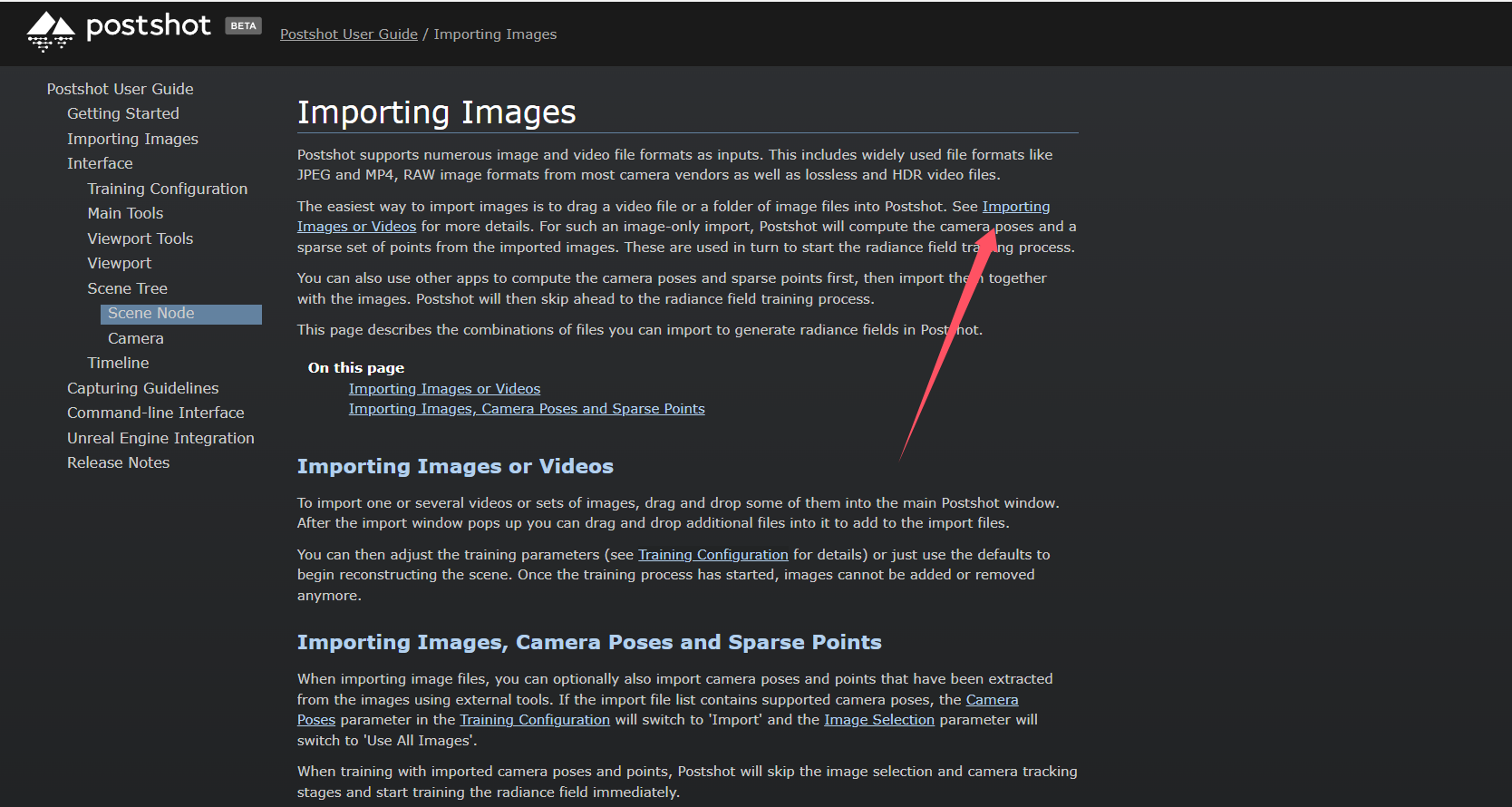The image size is (1512, 807).
Task: Click 'Importing Images' breadcrumb text
Action: point(495,34)
